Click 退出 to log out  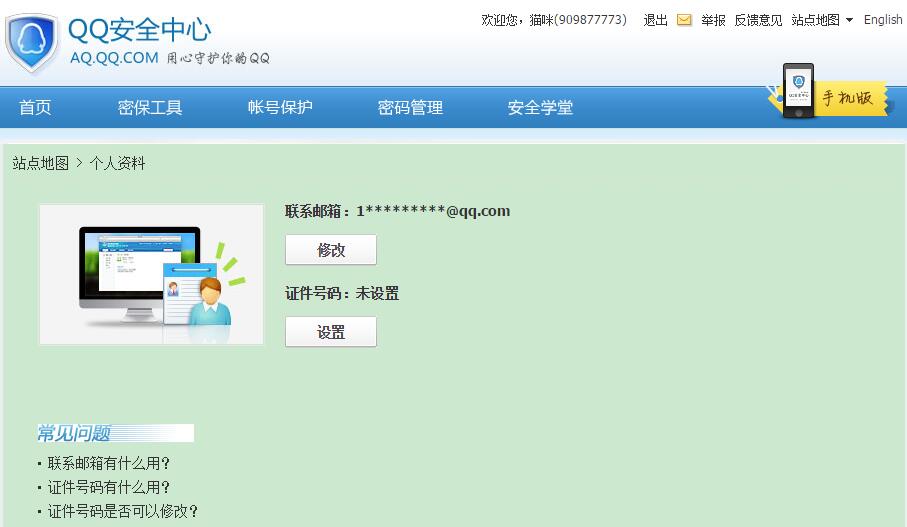[x=655, y=20]
